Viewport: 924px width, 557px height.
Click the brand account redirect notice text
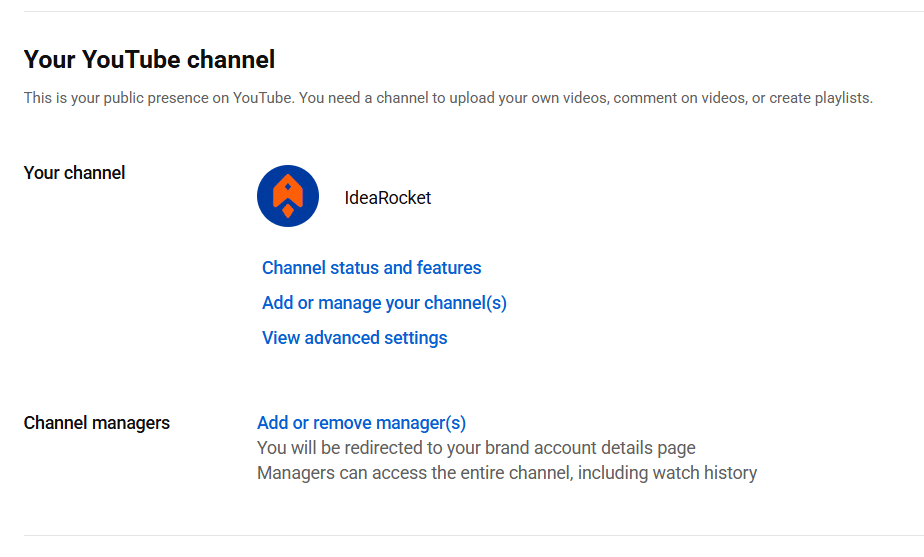pyautogui.click(x=476, y=448)
